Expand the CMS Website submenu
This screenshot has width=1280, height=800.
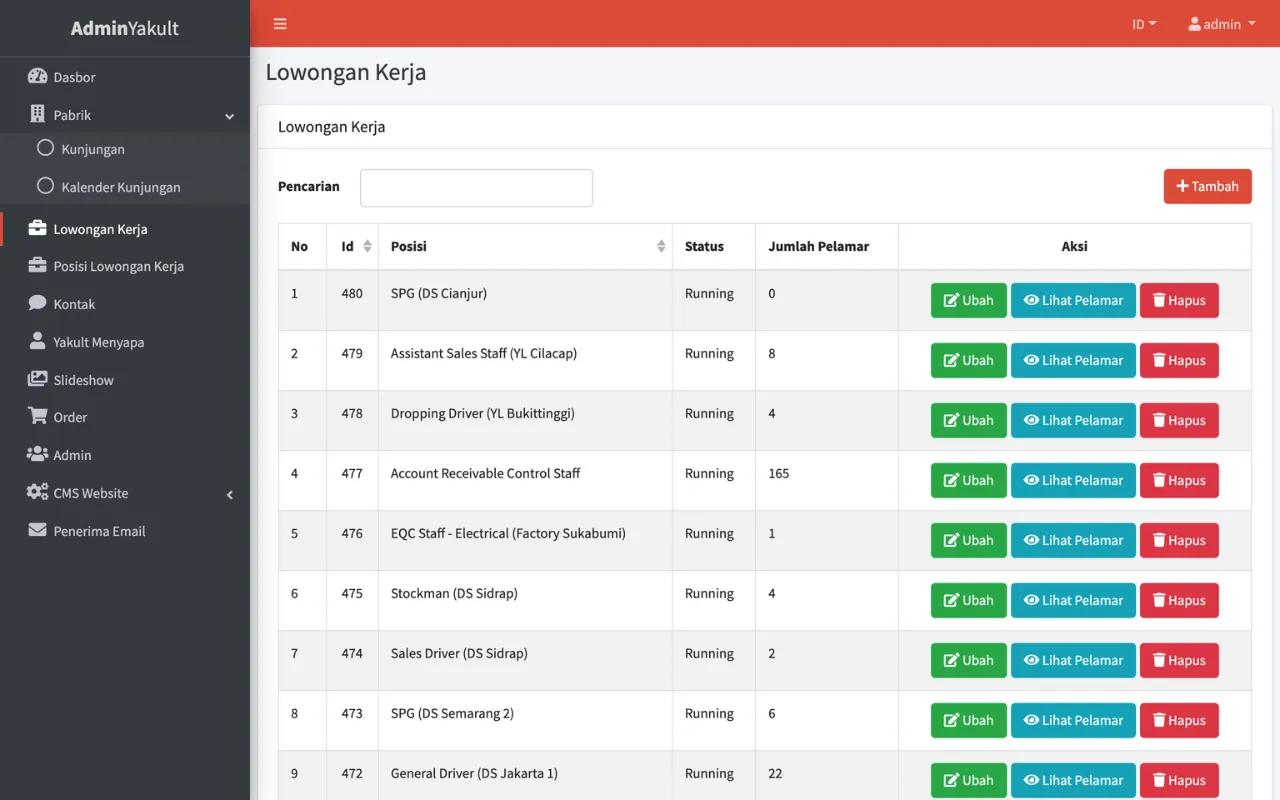[x=229, y=494]
